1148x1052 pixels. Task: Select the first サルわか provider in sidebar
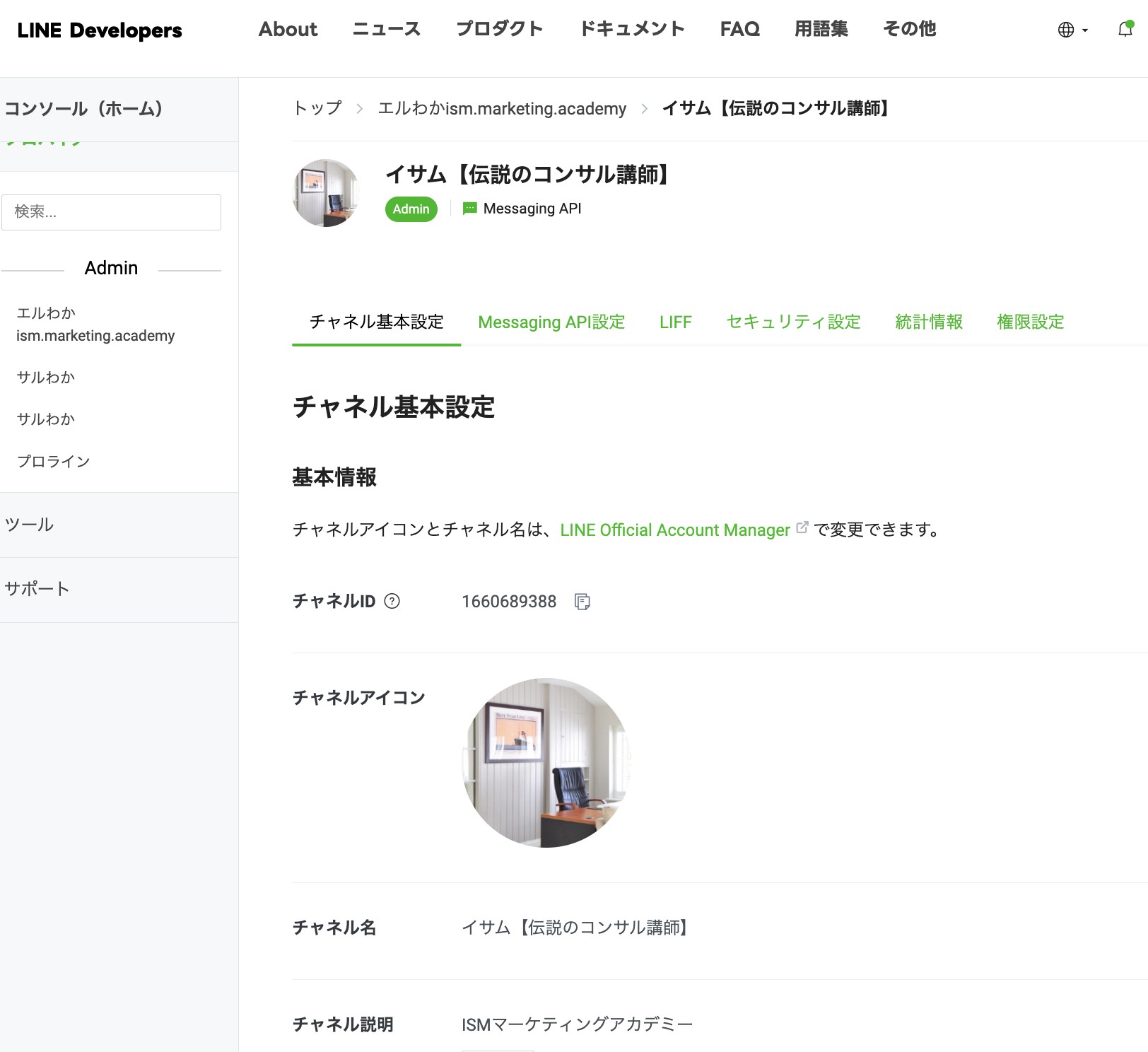[46, 378]
